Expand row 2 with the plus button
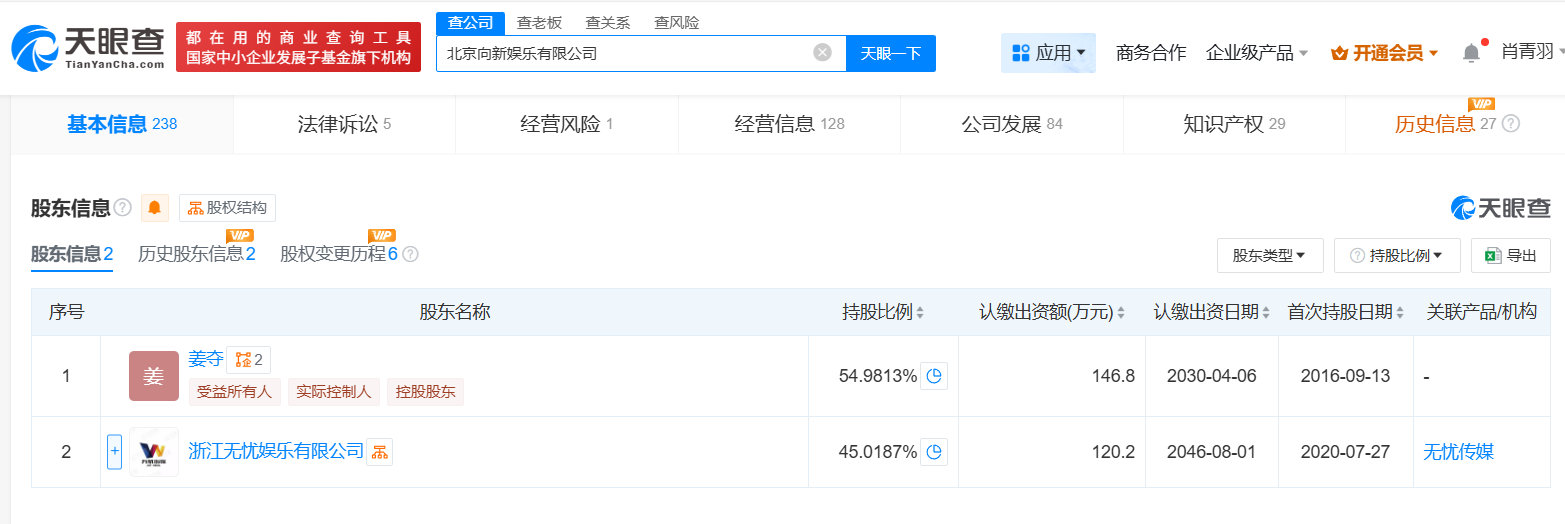The image size is (1565, 524). click(x=114, y=452)
